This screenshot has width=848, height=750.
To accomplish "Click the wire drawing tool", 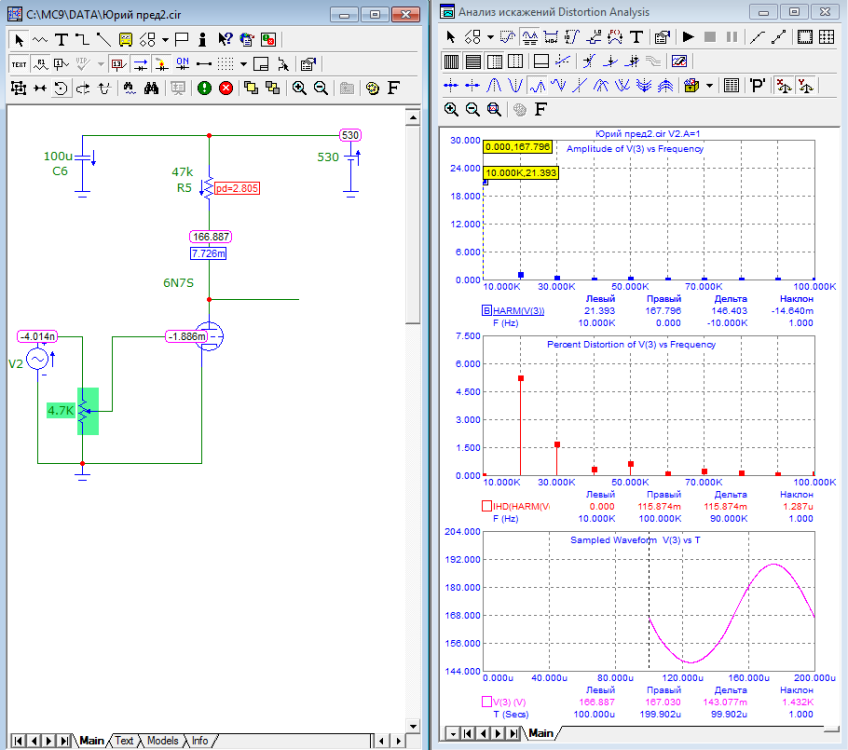I will coord(82,40).
